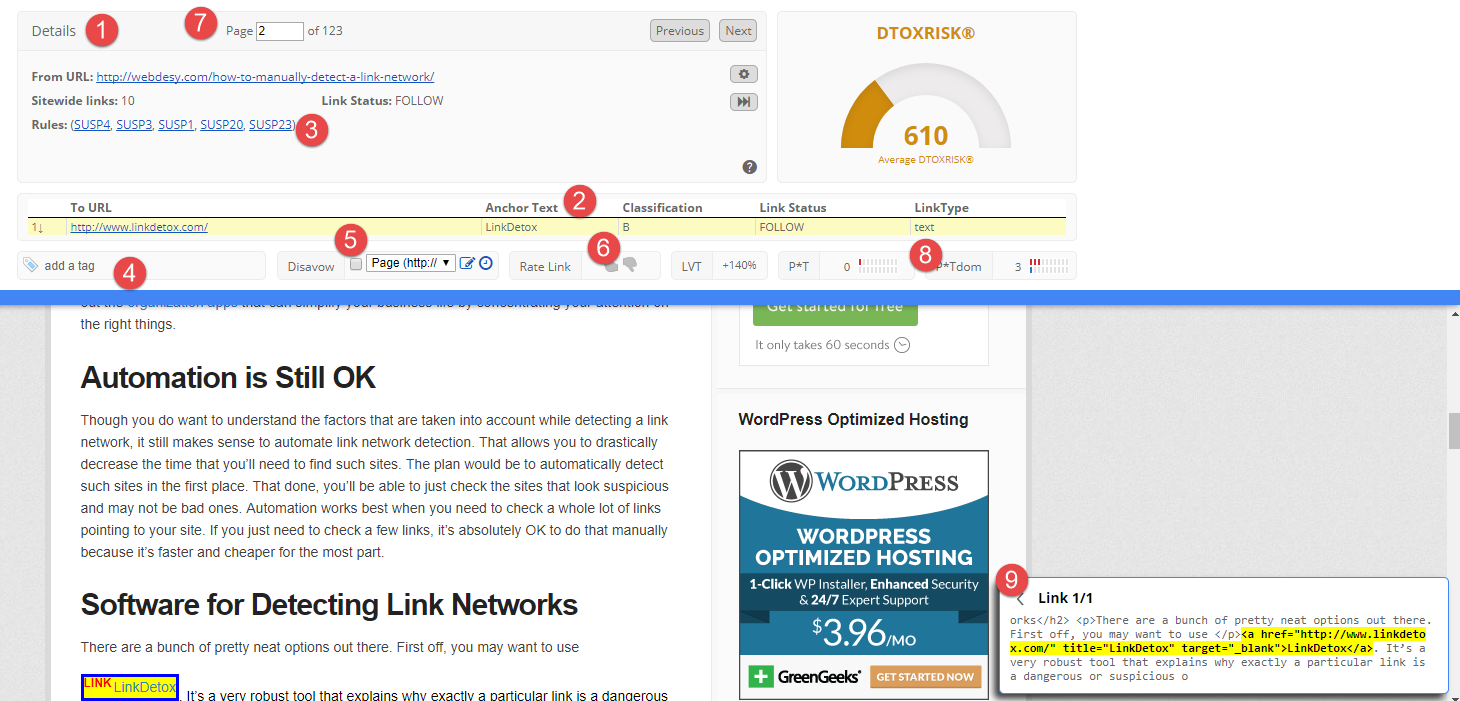The image size is (1460, 701).
Task: Click the LinkDetox anchor text cell
Action: coord(511,227)
